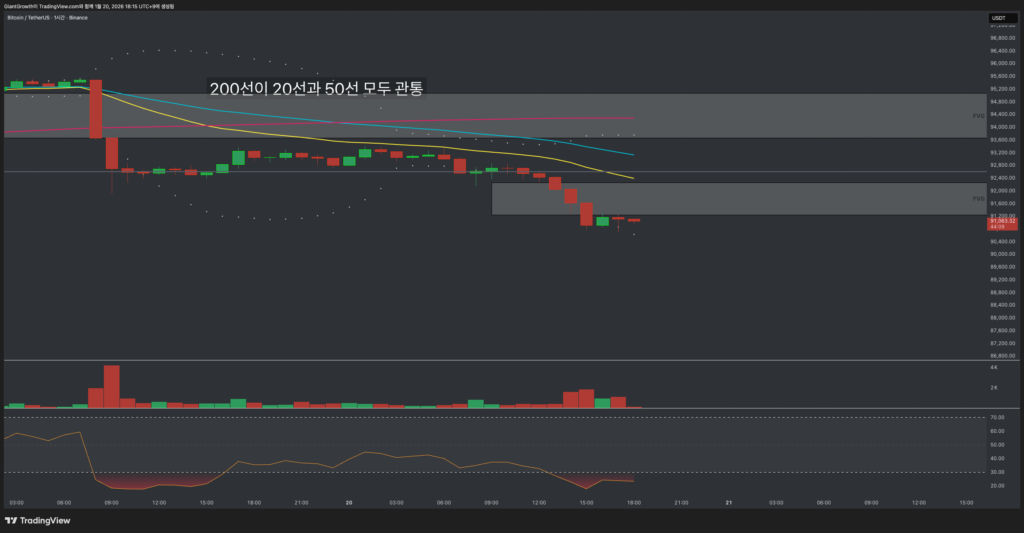
Task: Click the 70.00 level on RSI scale
Action: (997, 418)
